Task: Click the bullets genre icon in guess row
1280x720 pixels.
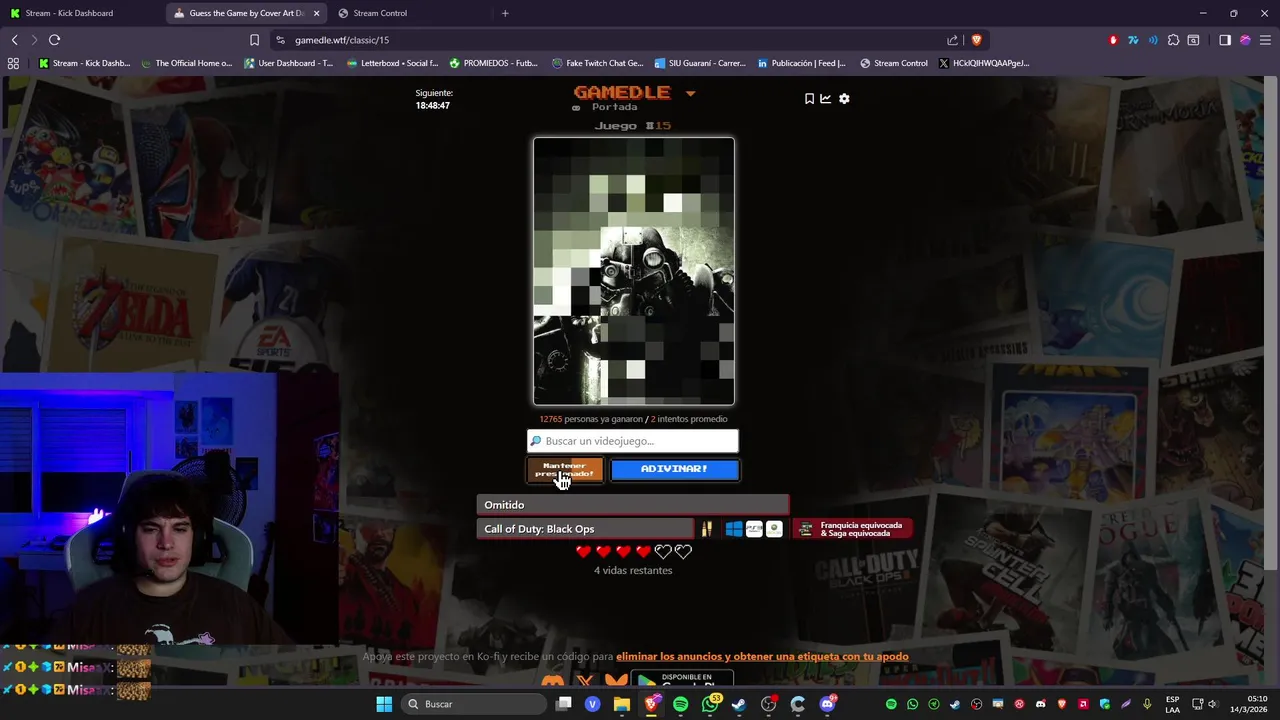Action: click(x=707, y=529)
